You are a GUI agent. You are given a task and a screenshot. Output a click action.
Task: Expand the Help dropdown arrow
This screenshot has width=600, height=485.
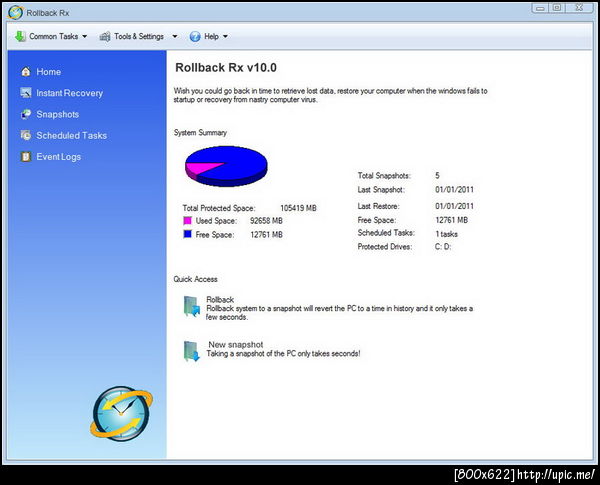[x=225, y=36]
